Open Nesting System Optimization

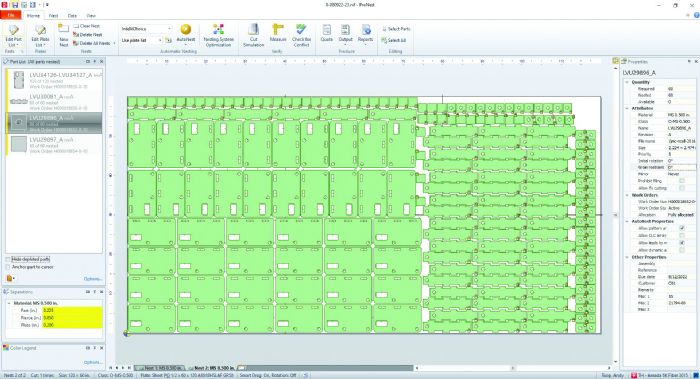coord(218,35)
